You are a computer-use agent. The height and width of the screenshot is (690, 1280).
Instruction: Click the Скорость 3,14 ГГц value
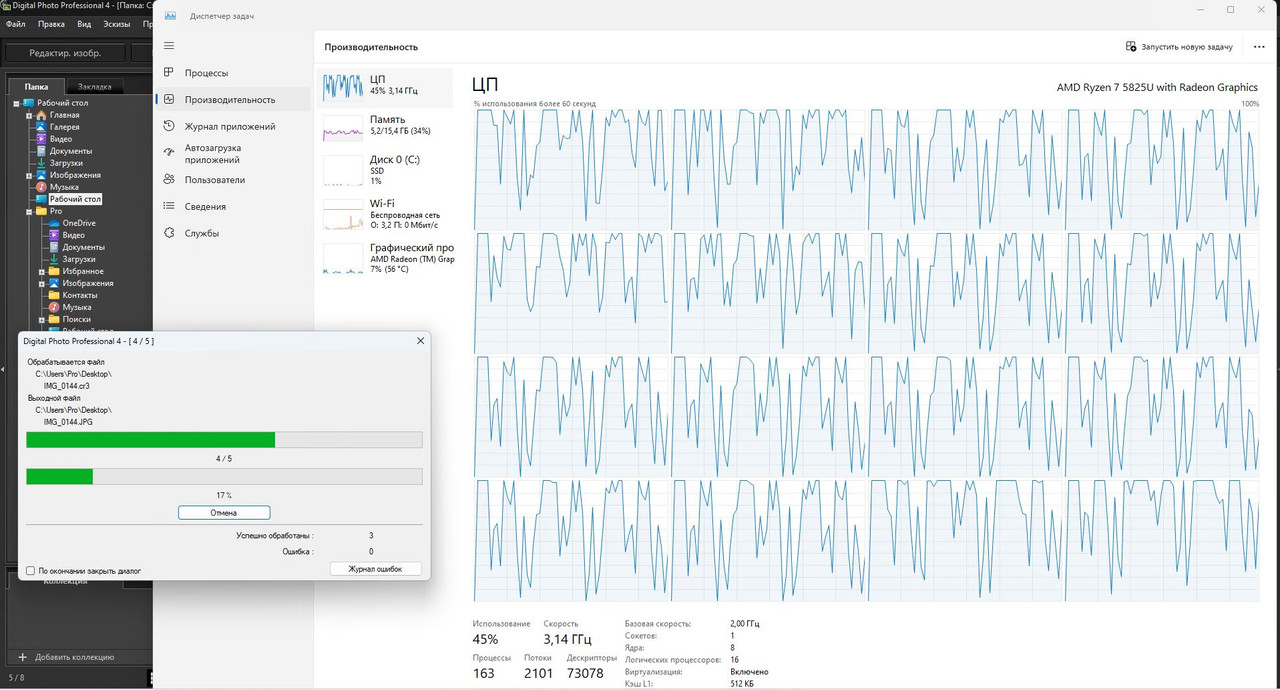[x=567, y=639]
